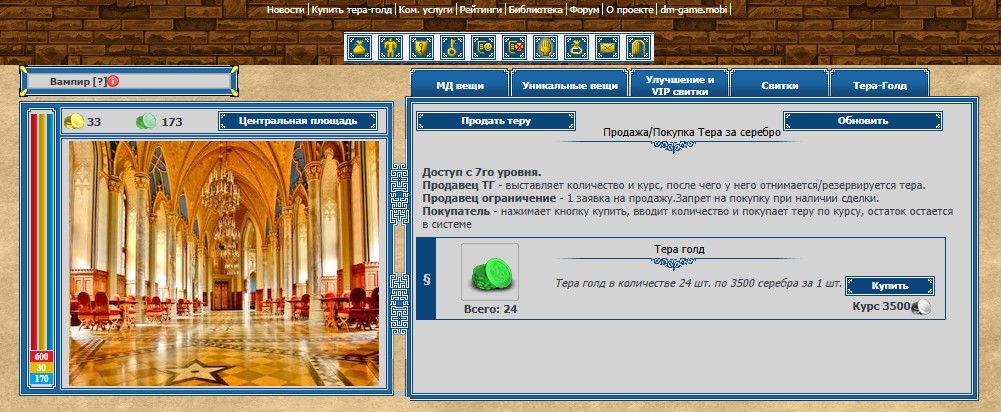Click the silver coin icon near Курс 3500
This screenshot has width=1001, height=412.
921,307
